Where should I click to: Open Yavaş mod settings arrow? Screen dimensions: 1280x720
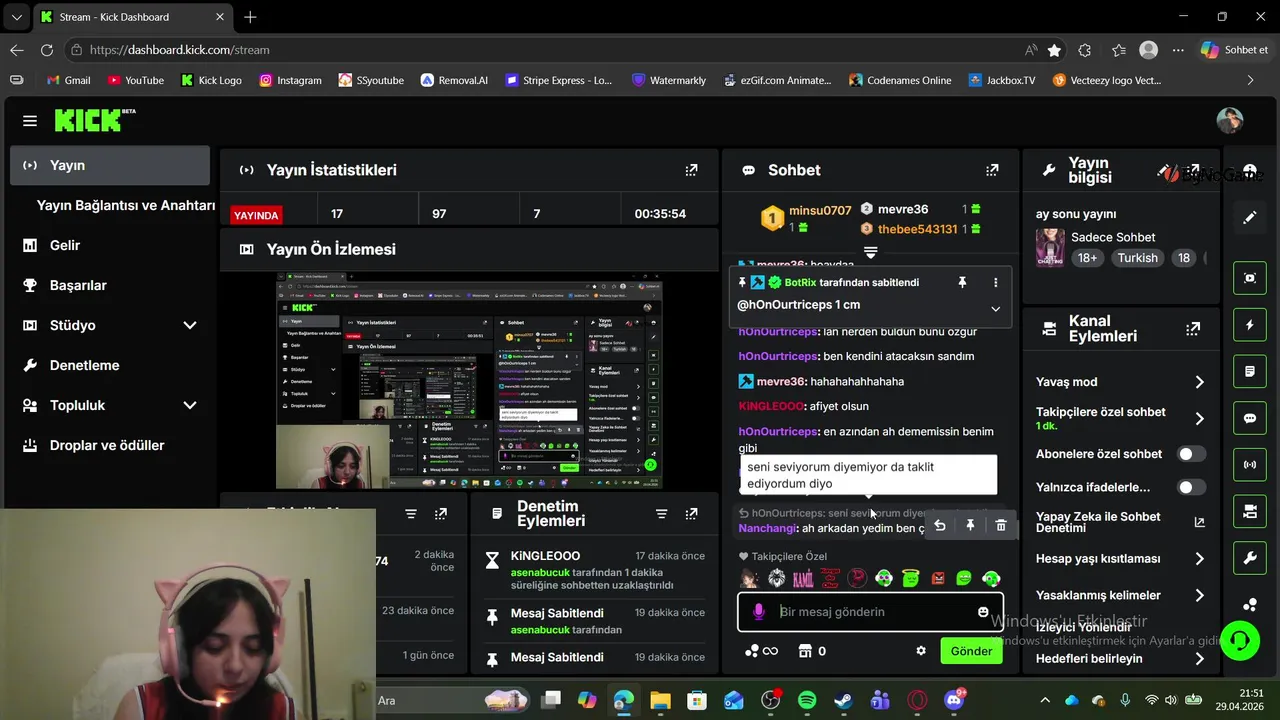click(1199, 382)
